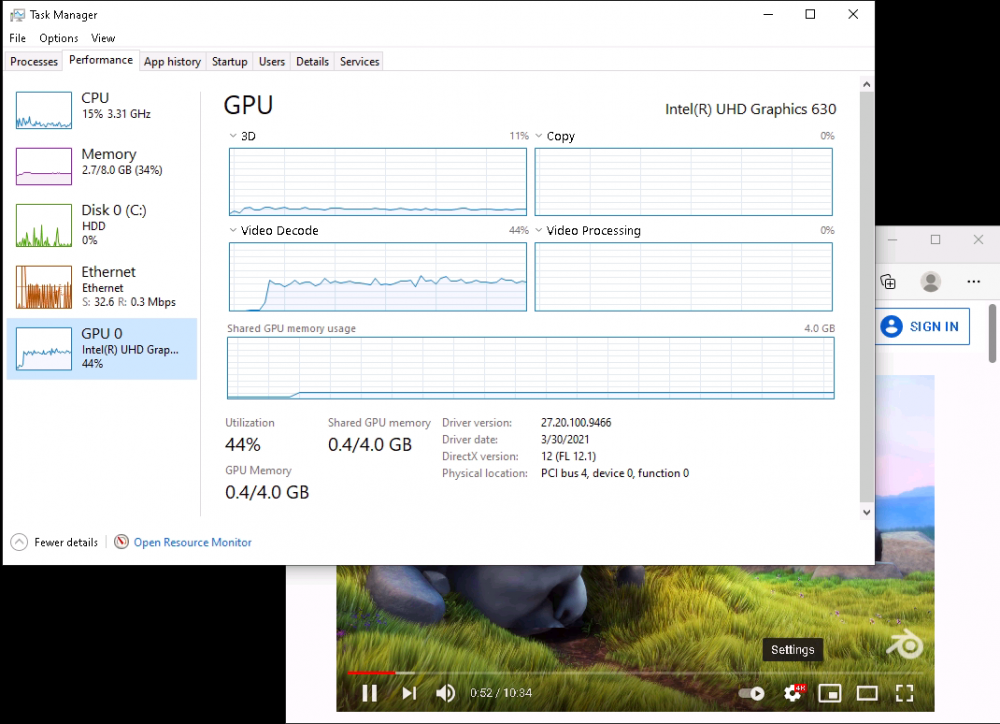Click the Video Processing usage graph
This screenshot has height=724, width=1000.
click(x=684, y=277)
